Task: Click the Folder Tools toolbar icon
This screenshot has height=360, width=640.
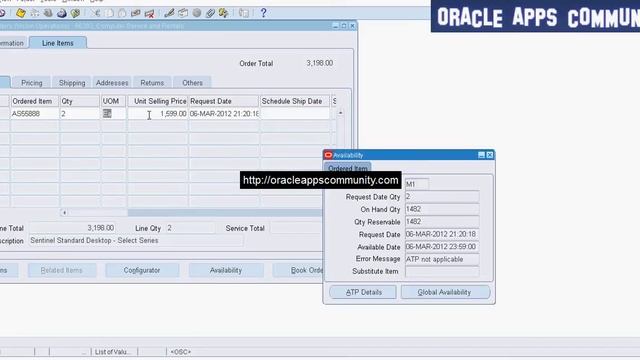Action: [223, 13]
